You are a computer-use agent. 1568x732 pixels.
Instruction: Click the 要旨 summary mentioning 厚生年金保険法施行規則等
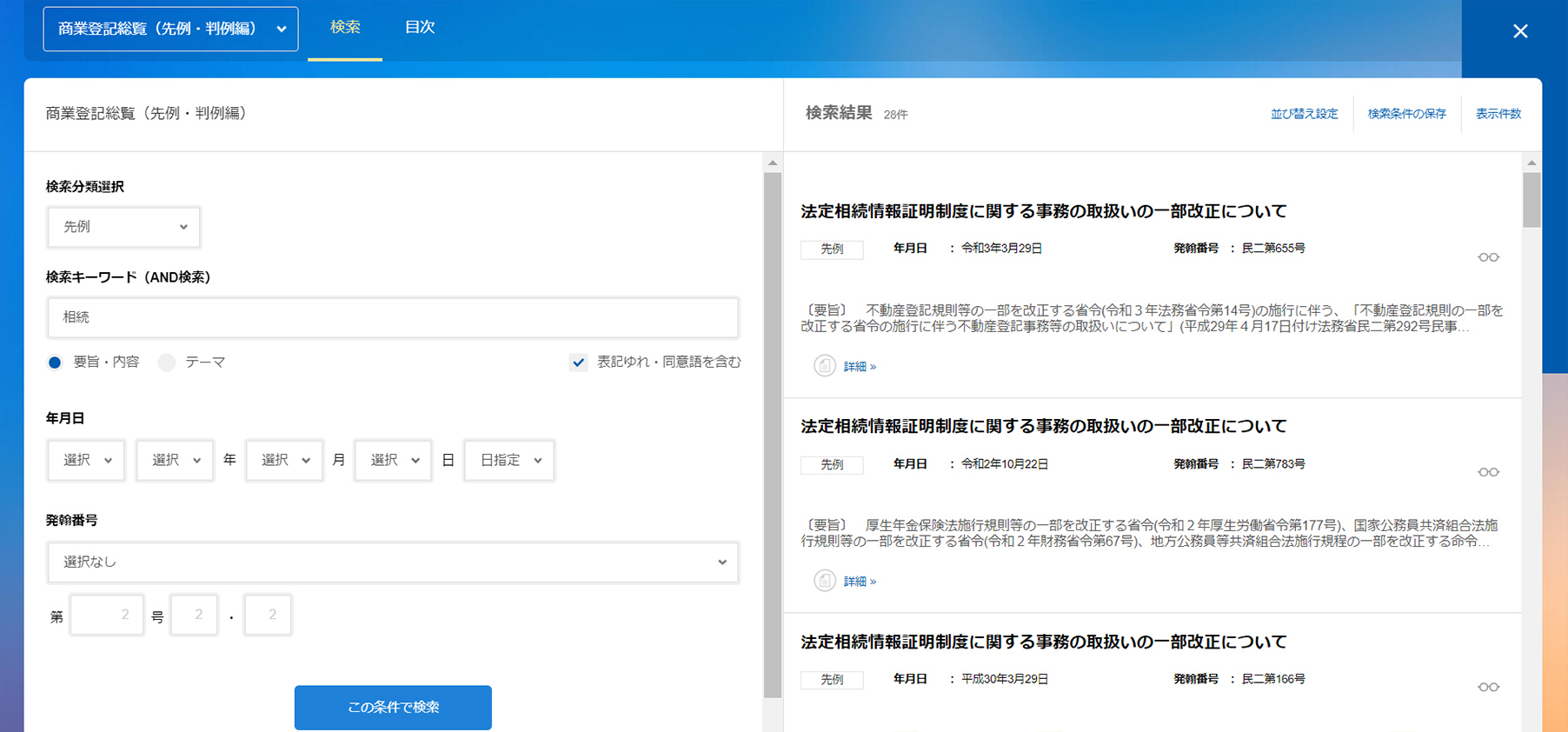(x=1149, y=533)
